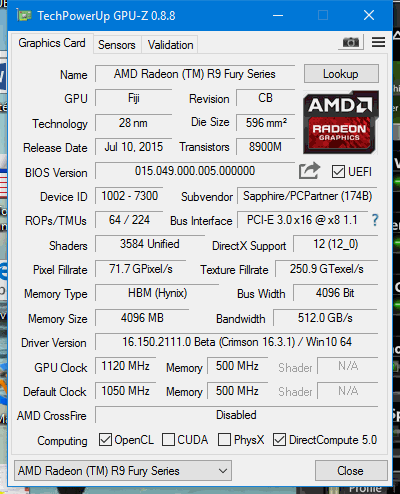The image size is (400, 494).
Task: Click the Lookup button
Action: tap(341, 74)
